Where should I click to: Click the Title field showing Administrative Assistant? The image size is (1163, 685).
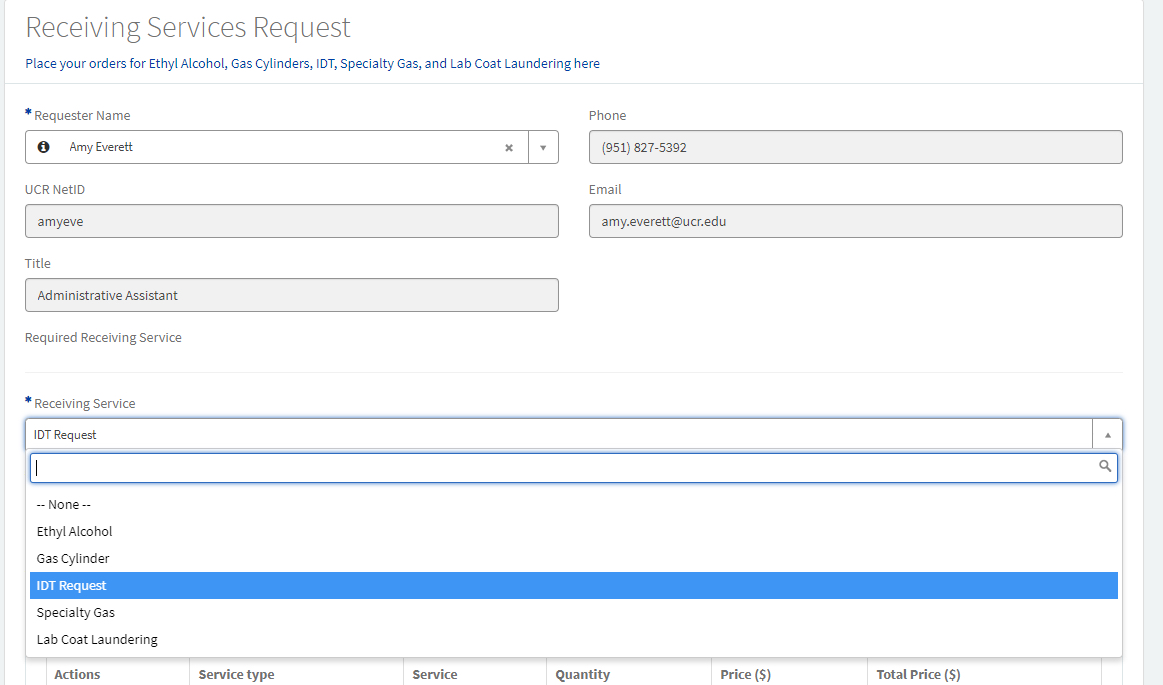(291, 295)
